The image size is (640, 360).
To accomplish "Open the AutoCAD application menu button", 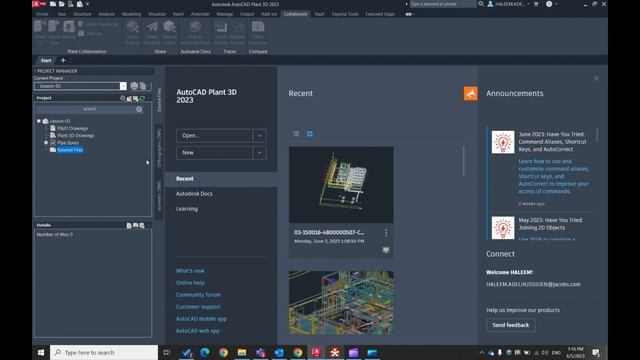I will [39, 4].
